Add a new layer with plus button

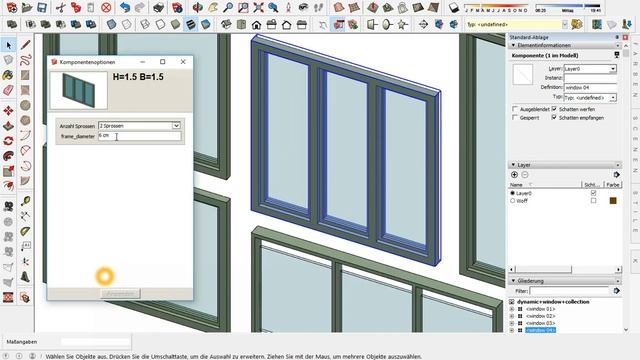click(x=514, y=175)
